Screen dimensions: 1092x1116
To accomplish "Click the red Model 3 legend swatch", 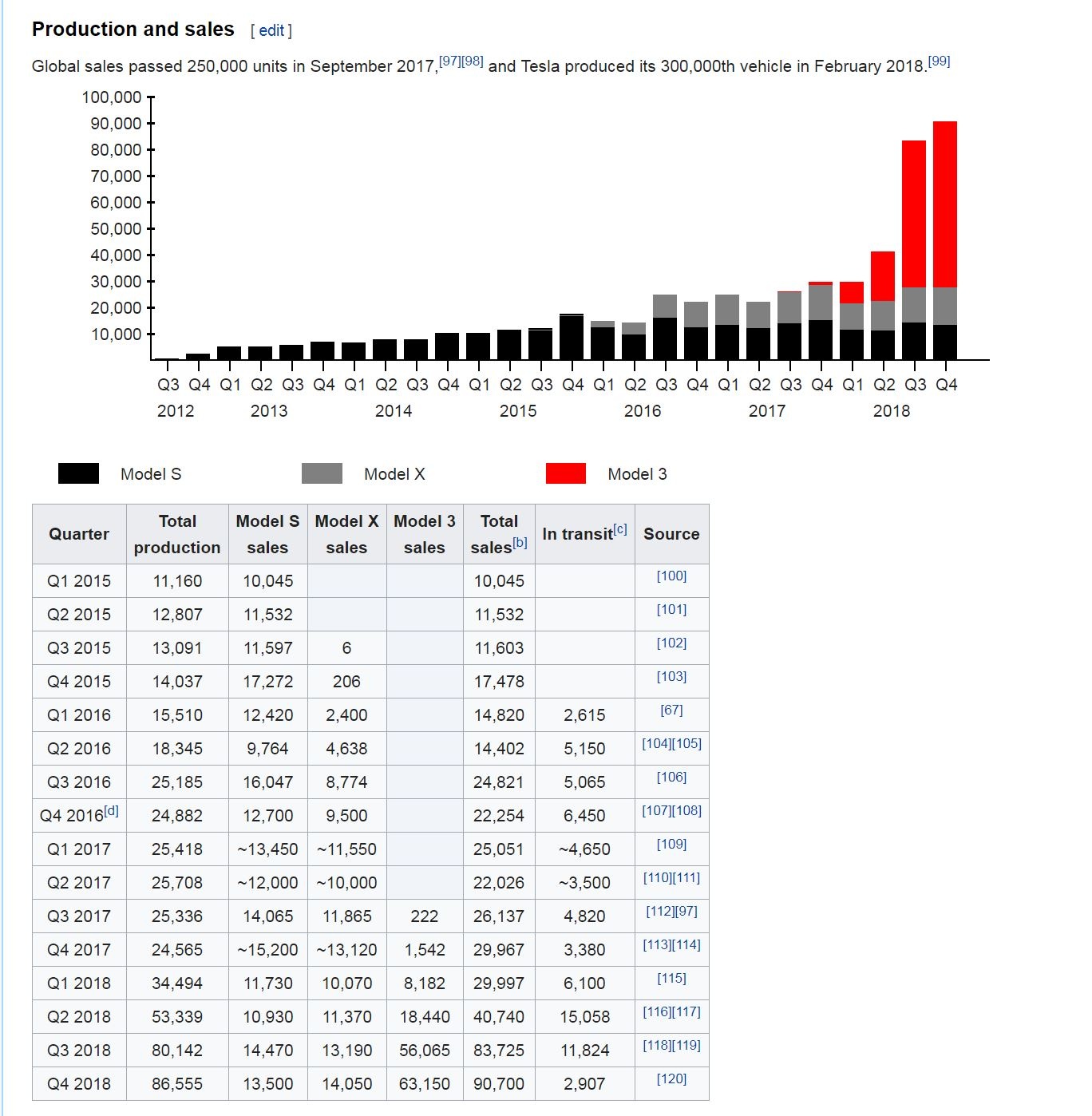I will (x=566, y=473).
